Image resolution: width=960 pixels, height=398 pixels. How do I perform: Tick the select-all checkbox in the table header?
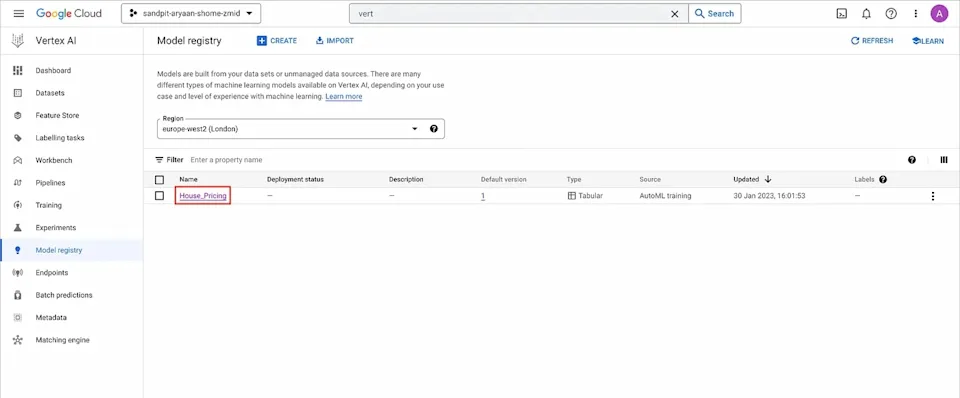tap(160, 179)
